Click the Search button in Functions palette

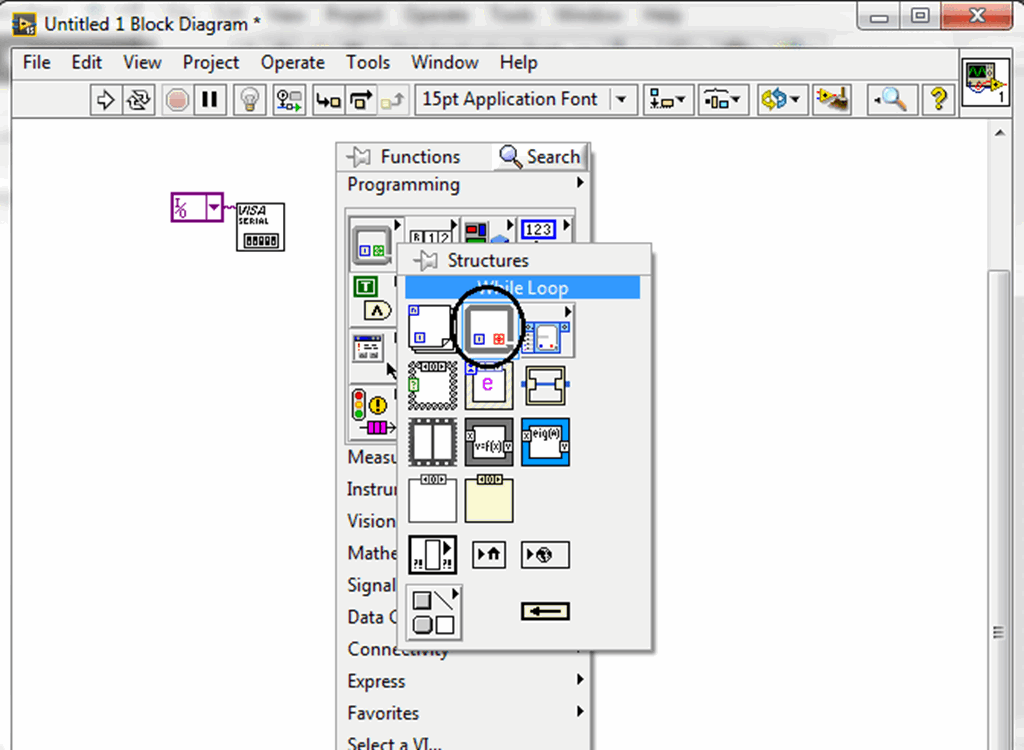click(540, 157)
